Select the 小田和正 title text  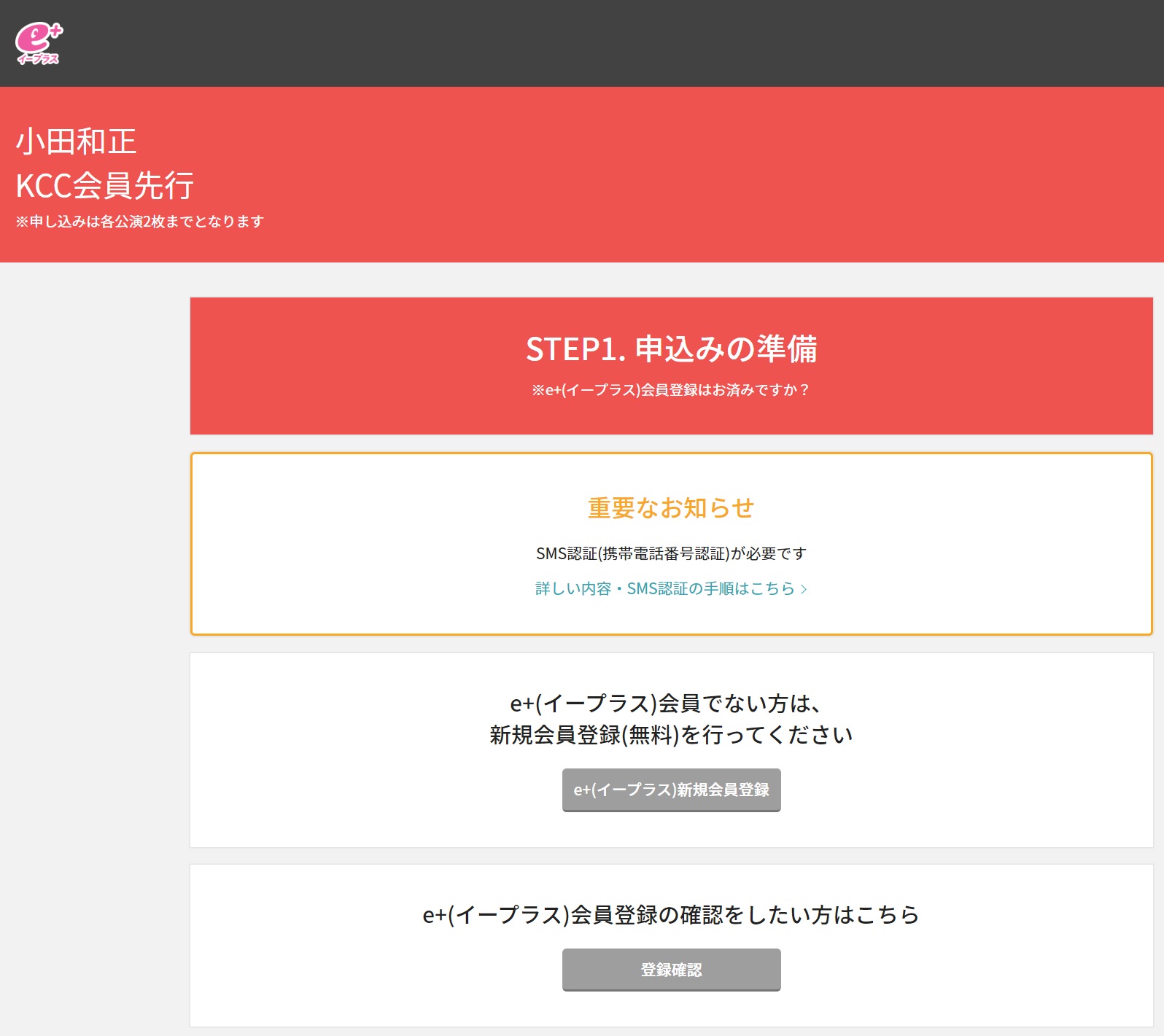click(x=77, y=141)
